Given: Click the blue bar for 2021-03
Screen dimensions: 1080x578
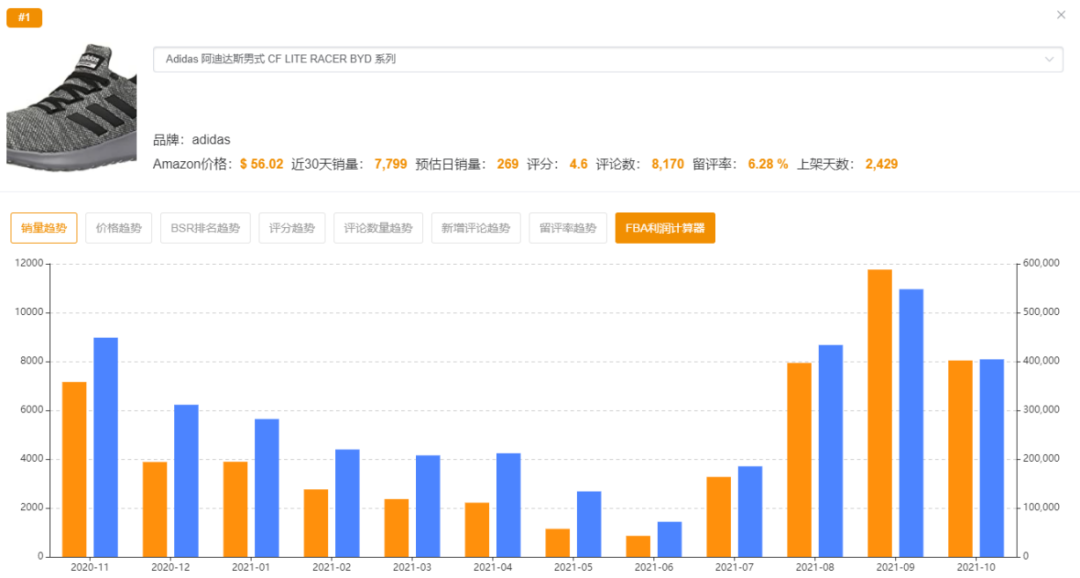Looking at the screenshot, I should [428, 506].
